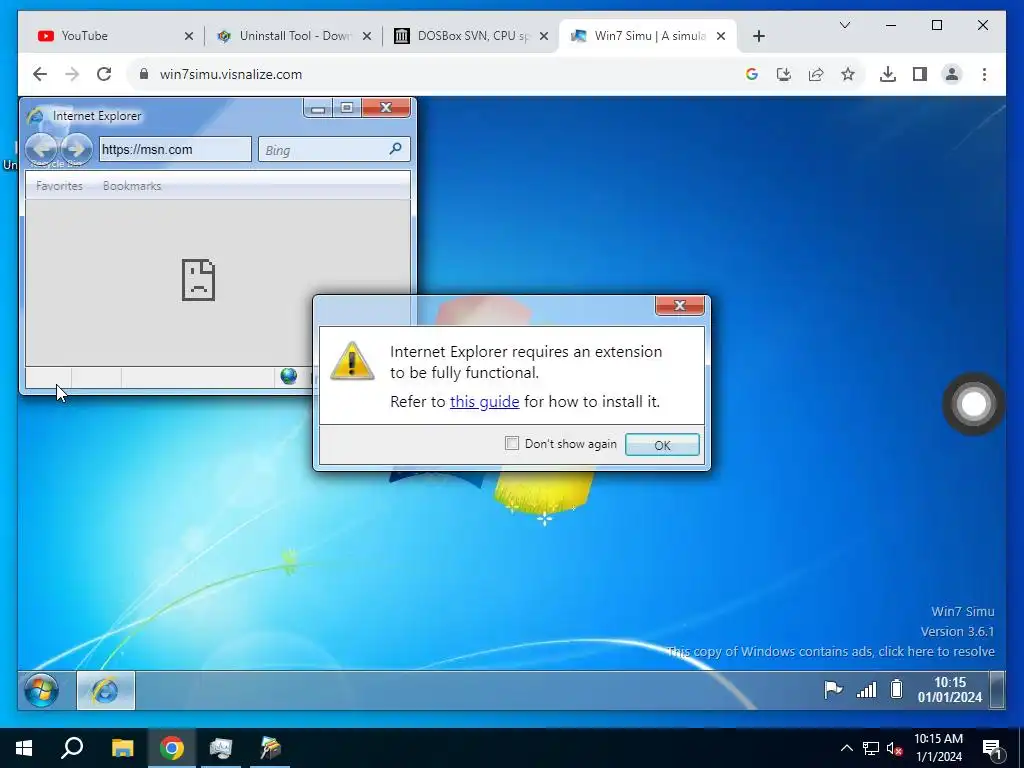Click the Windows network tray icon
This screenshot has height=768, width=1024.
(x=871, y=748)
